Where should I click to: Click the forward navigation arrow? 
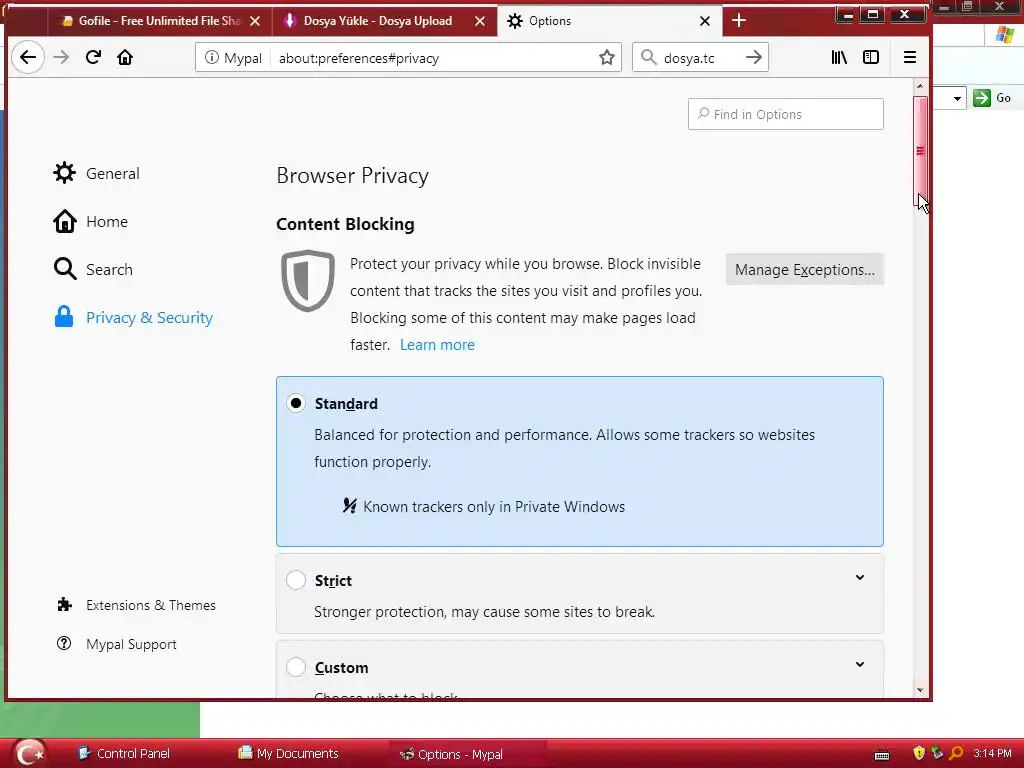click(61, 57)
